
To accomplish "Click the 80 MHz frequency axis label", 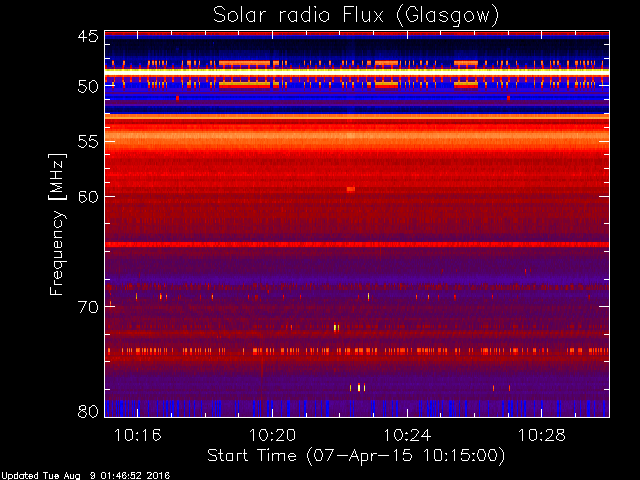I will (88, 411).
